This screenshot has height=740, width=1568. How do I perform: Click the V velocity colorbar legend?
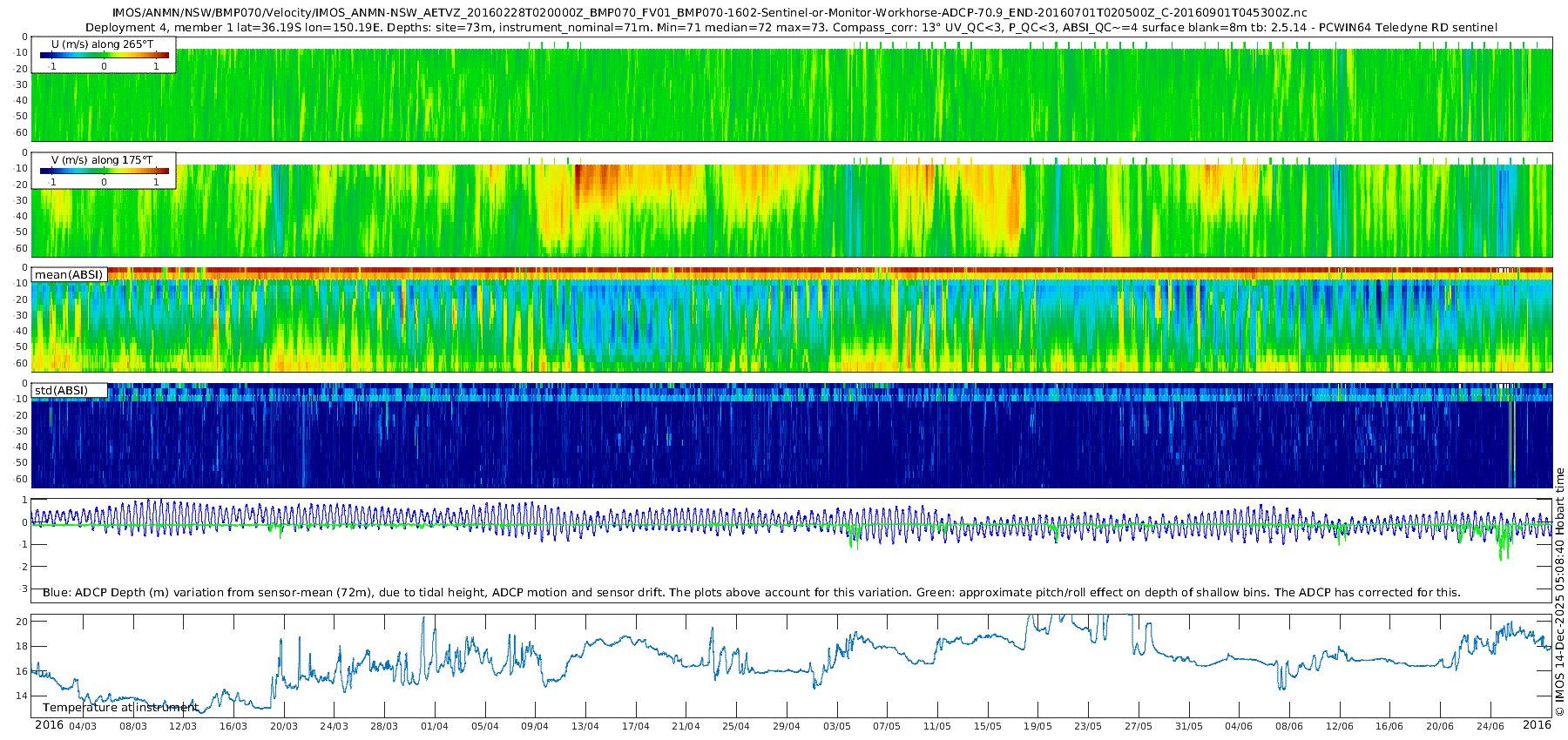coord(104,171)
